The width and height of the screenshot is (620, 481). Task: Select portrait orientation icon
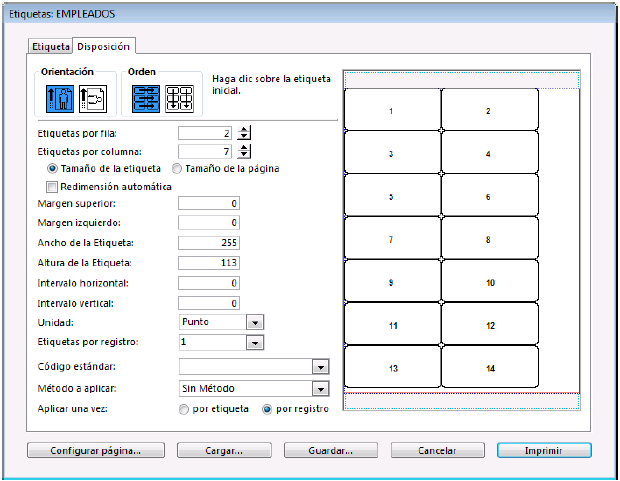(x=55, y=97)
